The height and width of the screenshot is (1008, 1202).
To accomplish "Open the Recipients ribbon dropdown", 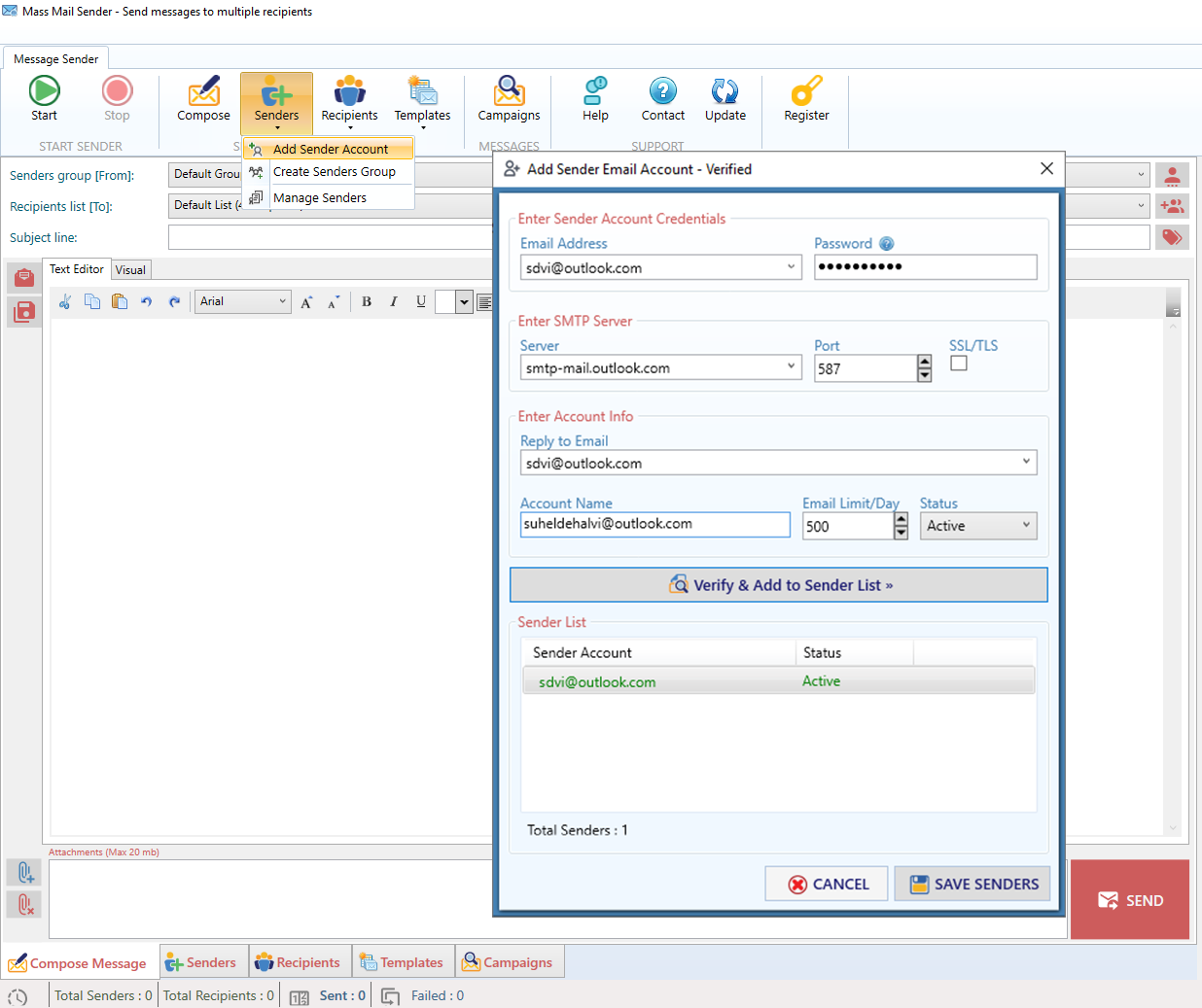I will 349,102.
